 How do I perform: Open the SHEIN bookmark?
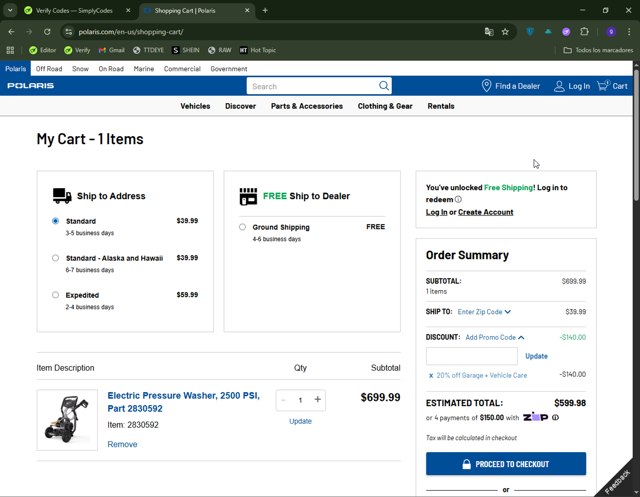click(186, 50)
